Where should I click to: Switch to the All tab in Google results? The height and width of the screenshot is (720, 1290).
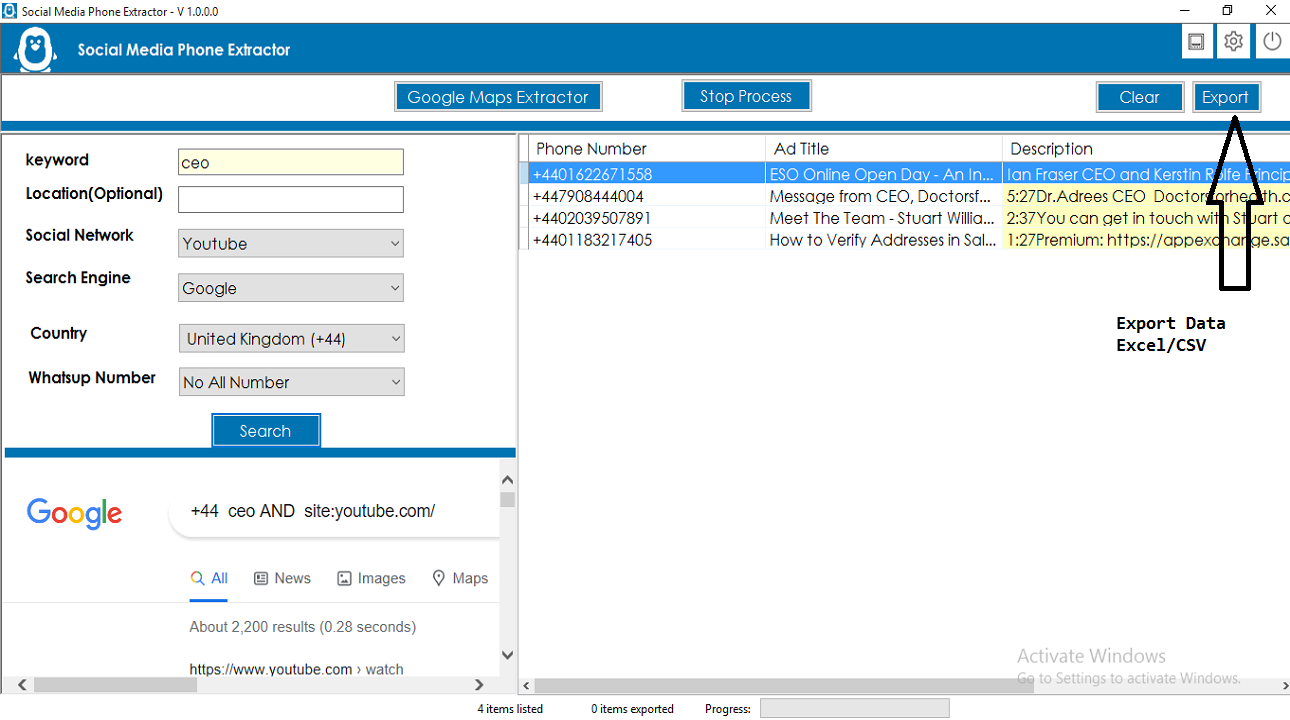[208, 578]
